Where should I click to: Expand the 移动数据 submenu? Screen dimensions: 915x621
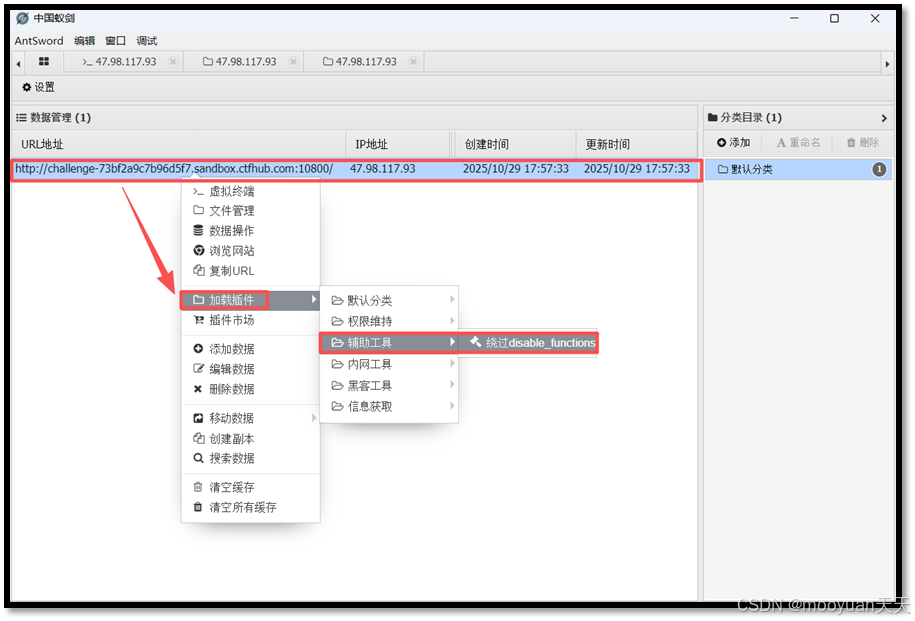[251, 418]
